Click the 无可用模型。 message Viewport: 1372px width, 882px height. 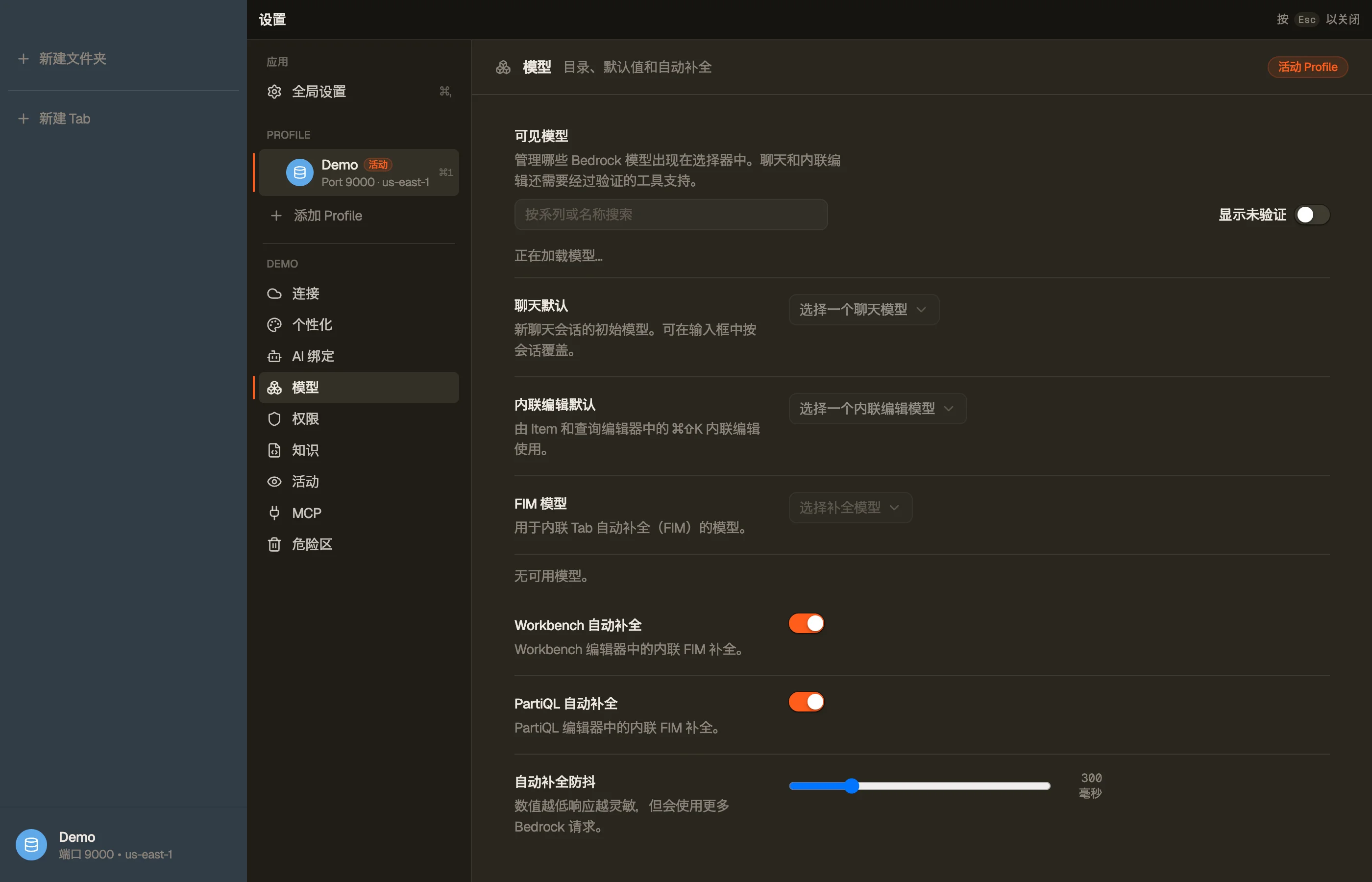[551, 576]
